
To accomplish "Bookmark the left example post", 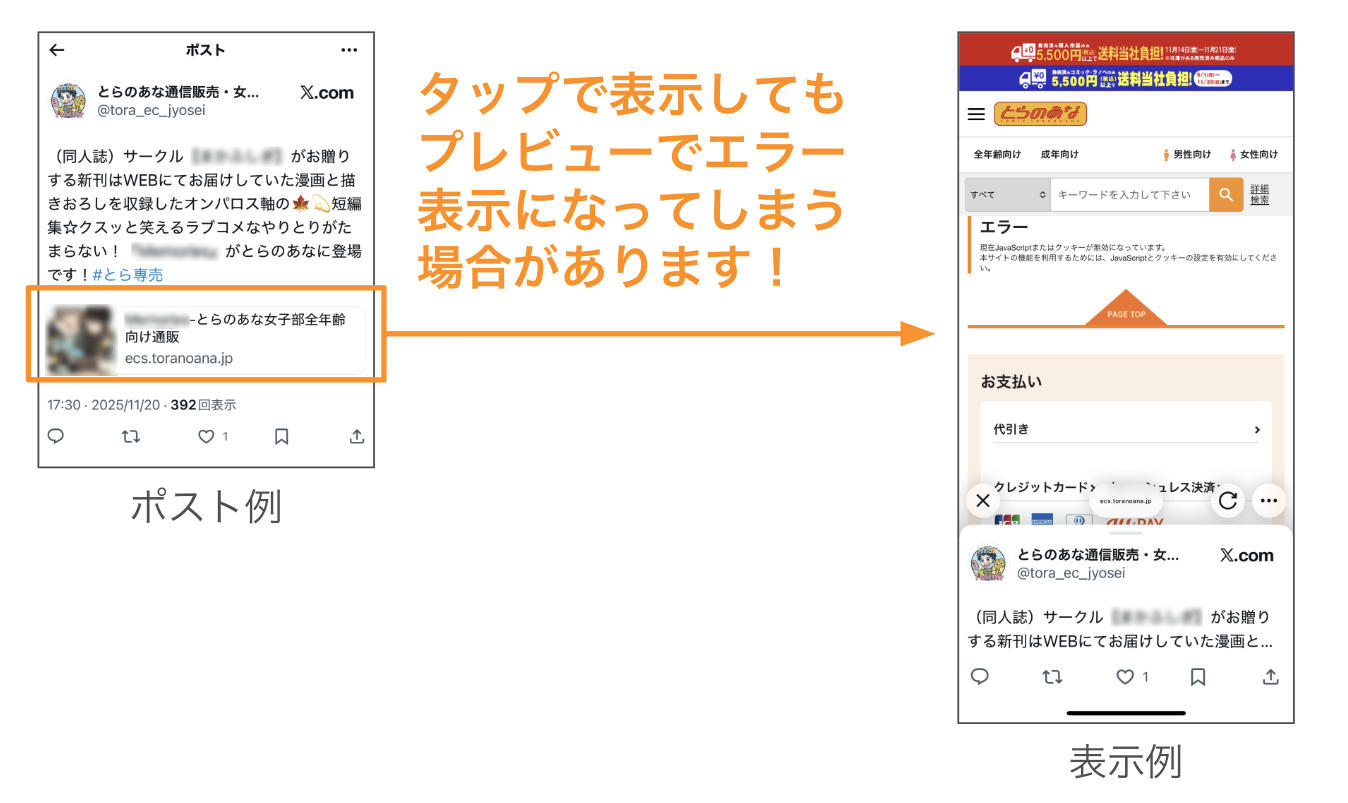I will [282, 437].
